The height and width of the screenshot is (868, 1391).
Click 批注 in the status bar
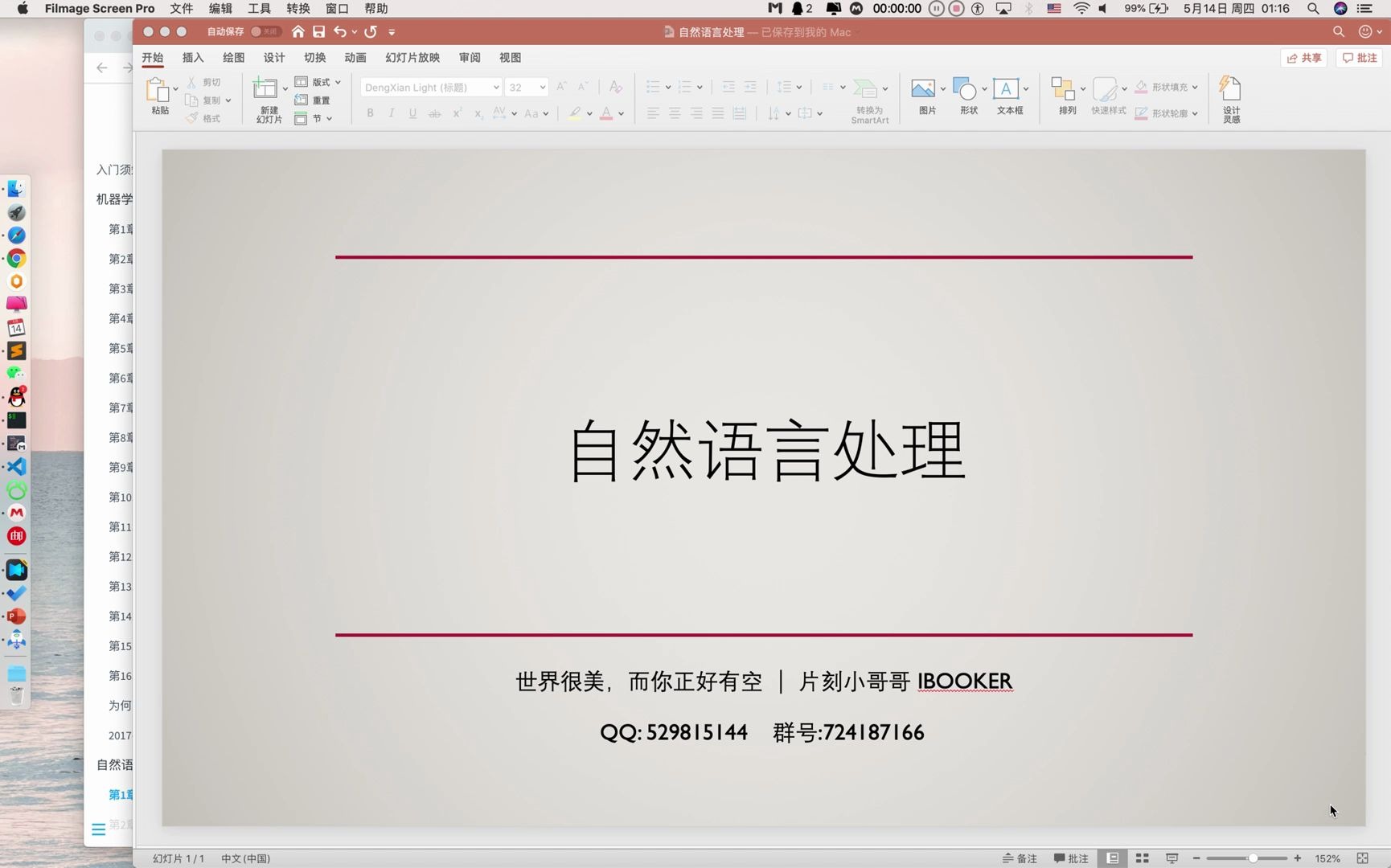tap(1070, 858)
